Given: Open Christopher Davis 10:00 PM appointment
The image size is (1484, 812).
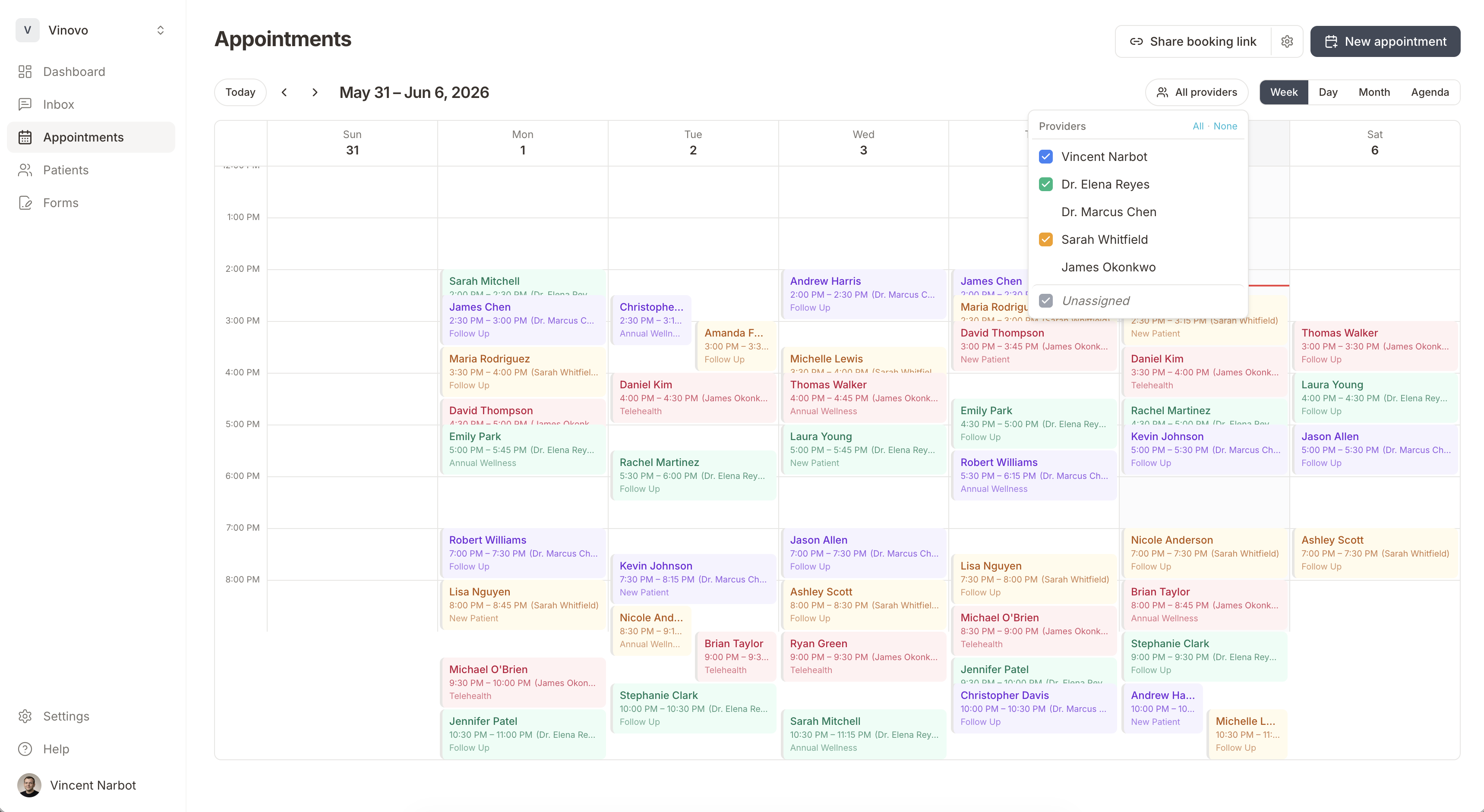Looking at the screenshot, I should [1034, 708].
